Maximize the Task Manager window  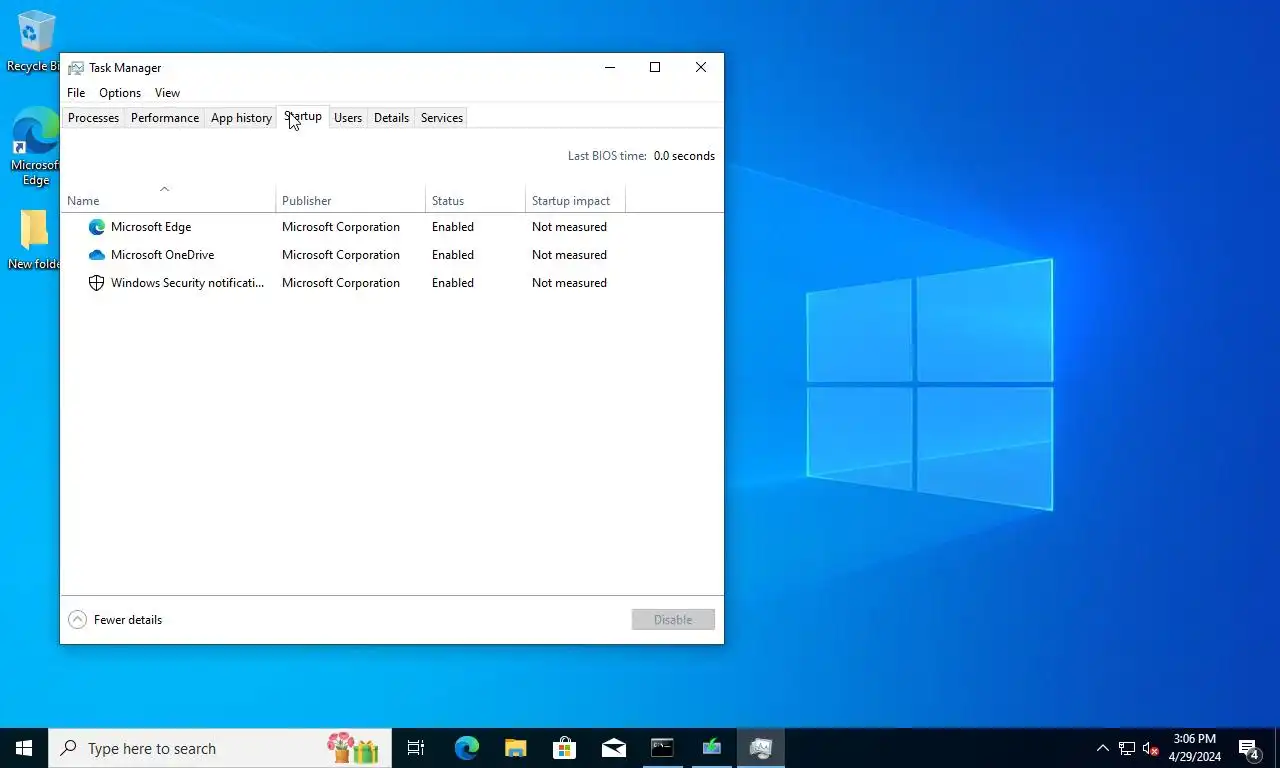[x=655, y=68]
